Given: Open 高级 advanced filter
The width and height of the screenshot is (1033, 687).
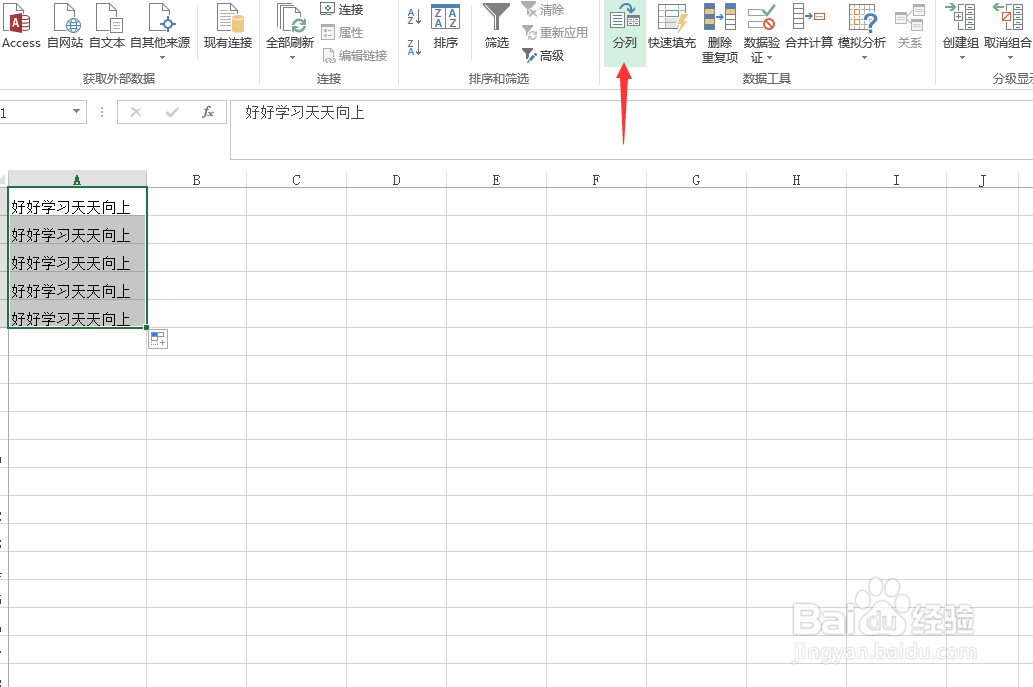Looking at the screenshot, I should pyautogui.click(x=543, y=55).
